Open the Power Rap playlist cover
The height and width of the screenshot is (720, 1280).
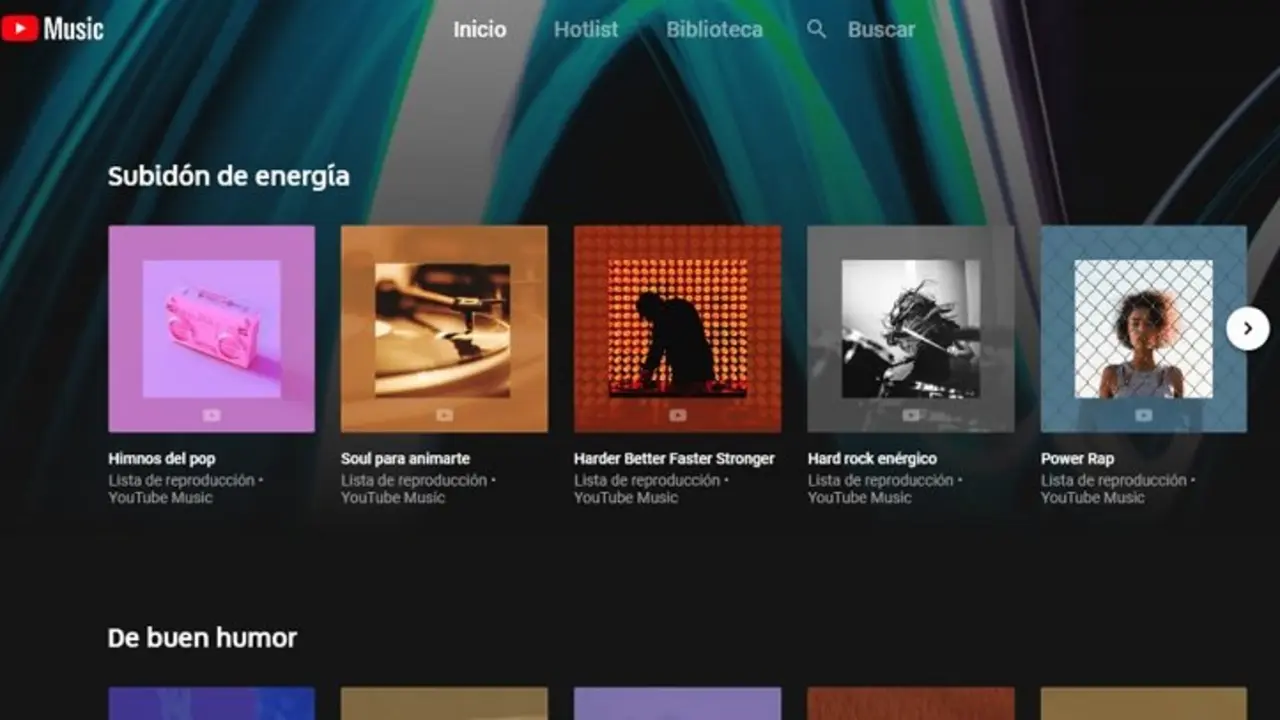point(1144,329)
